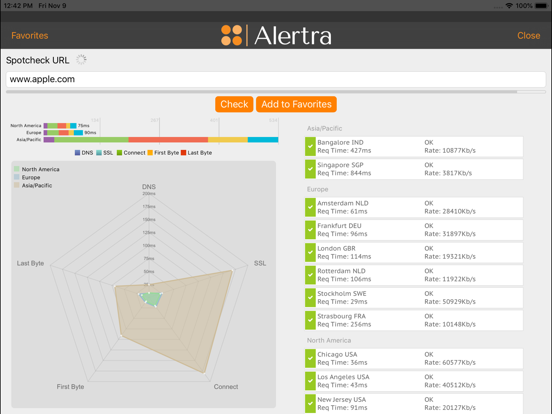Click Add to Favorites button
This screenshot has height=414, width=552.
(x=296, y=104)
